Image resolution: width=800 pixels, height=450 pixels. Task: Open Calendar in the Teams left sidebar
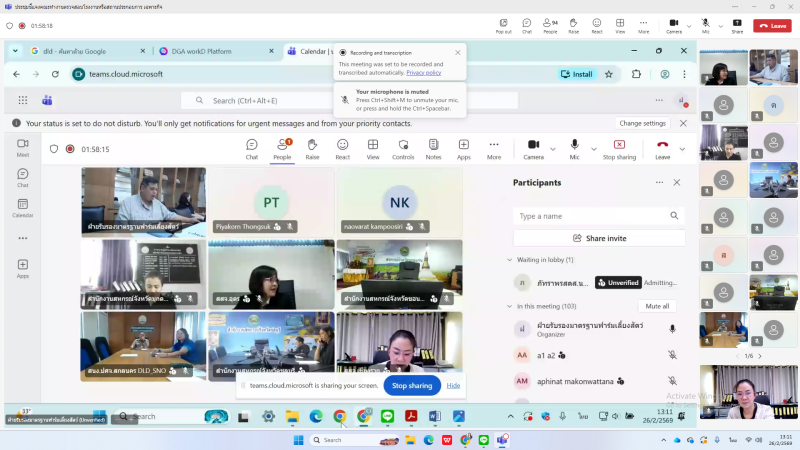coord(22,207)
